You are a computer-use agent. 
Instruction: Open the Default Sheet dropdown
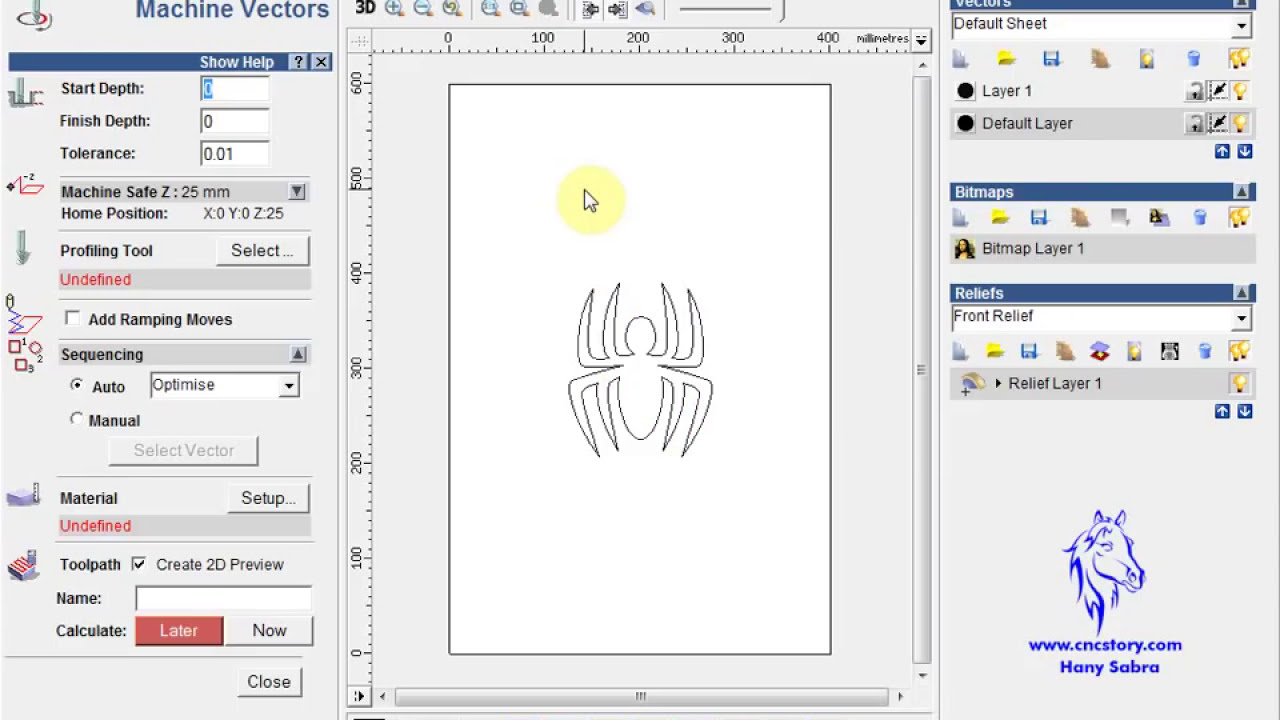click(x=1241, y=26)
